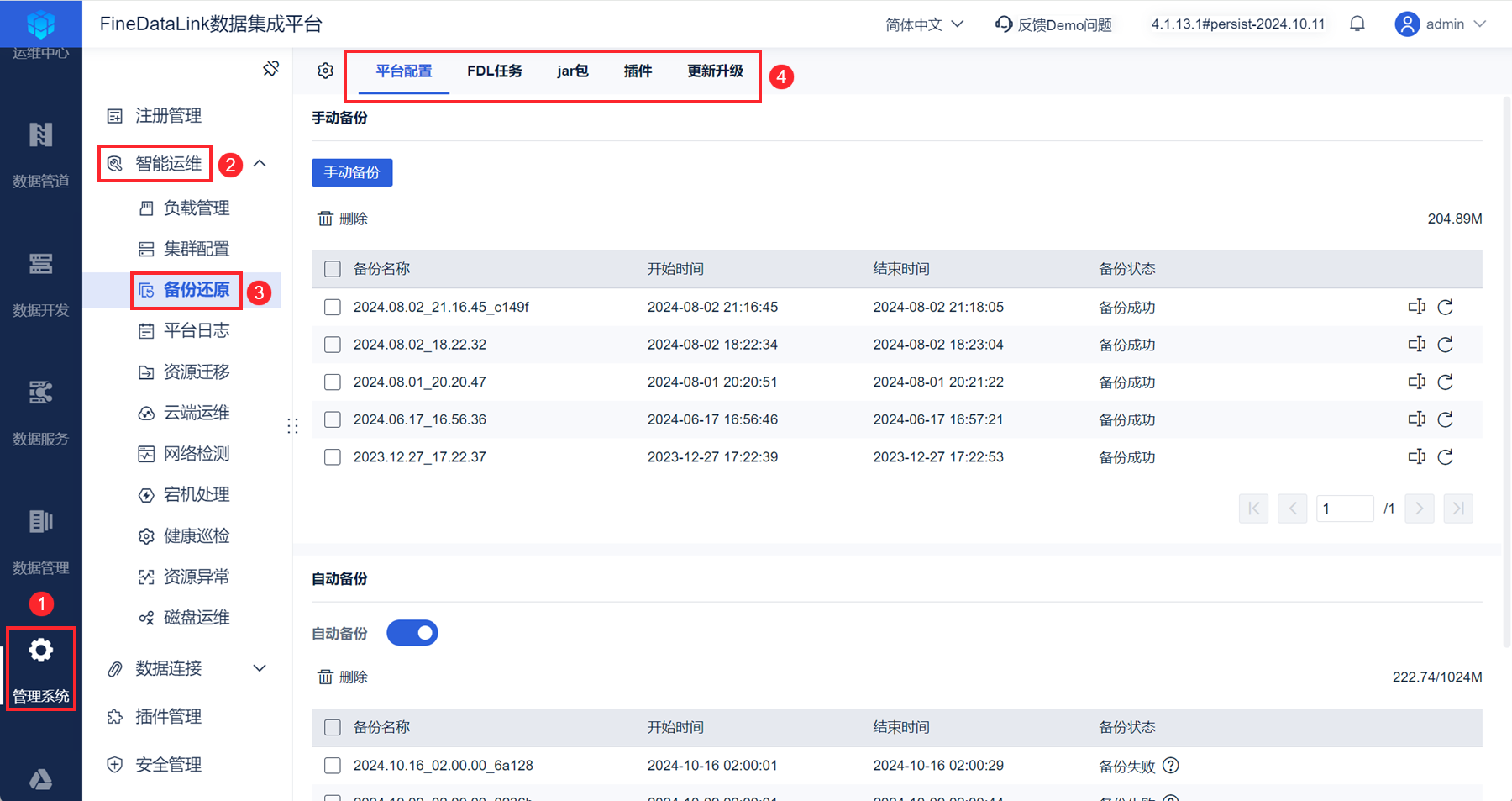Open 注册管理 in sidebar
This screenshot has width=1512, height=801.
point(155,115)
